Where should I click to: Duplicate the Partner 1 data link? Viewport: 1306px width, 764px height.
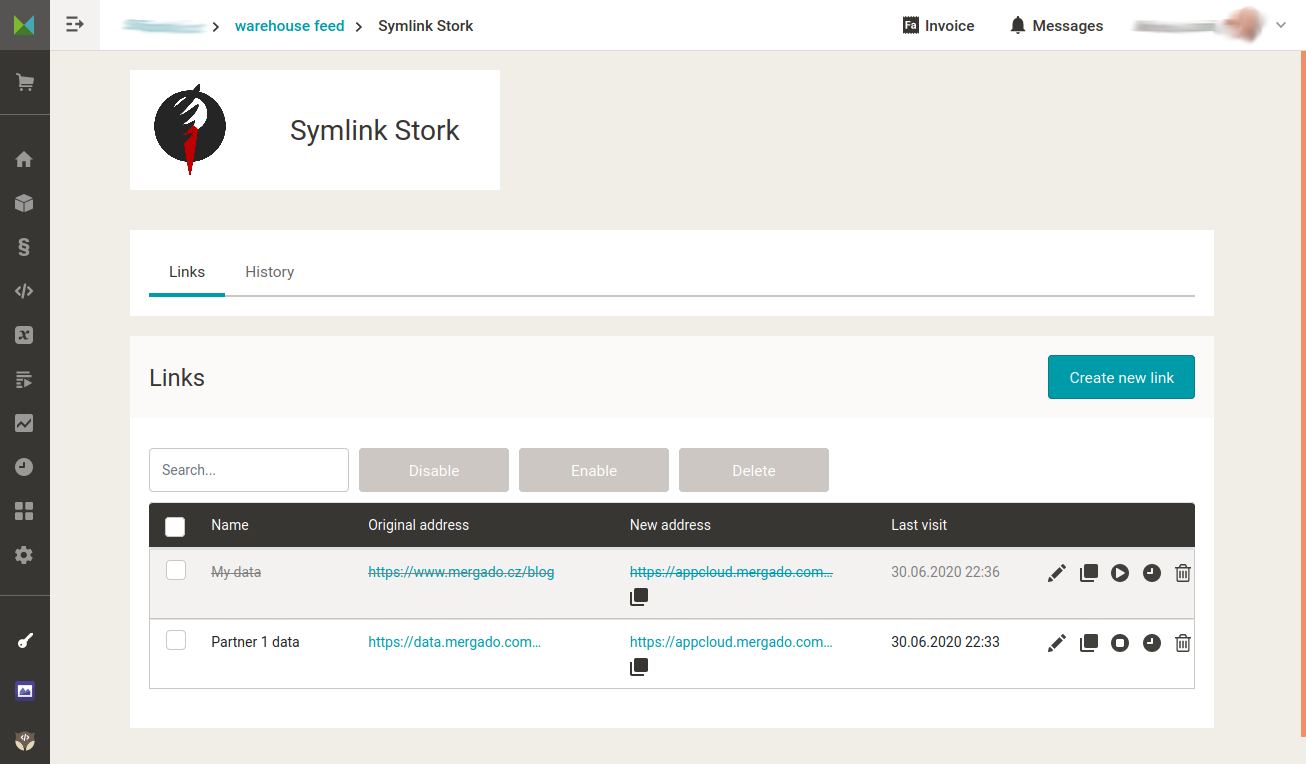[x=1089, y=643]
